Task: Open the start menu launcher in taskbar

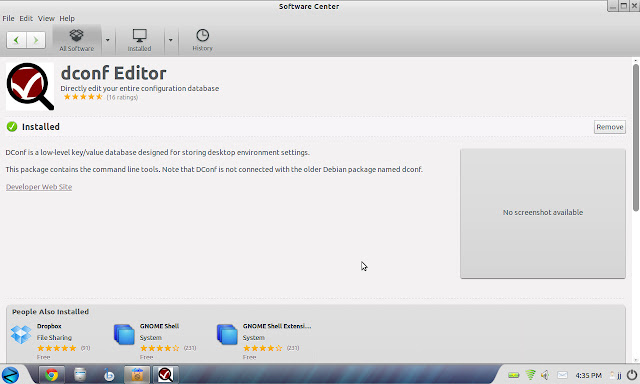Action: pos(11,375)
